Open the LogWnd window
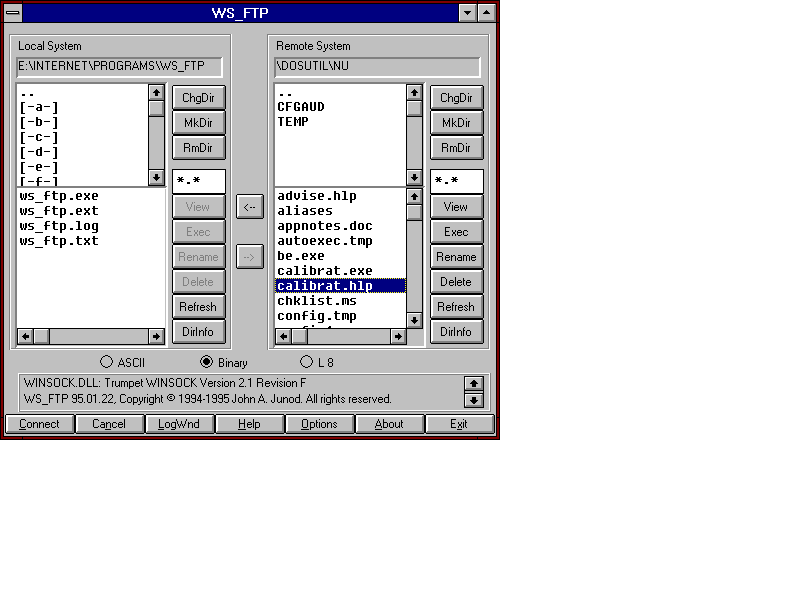Image resolution: width=800 pixels, height=600 pixels. click(179, 424)
